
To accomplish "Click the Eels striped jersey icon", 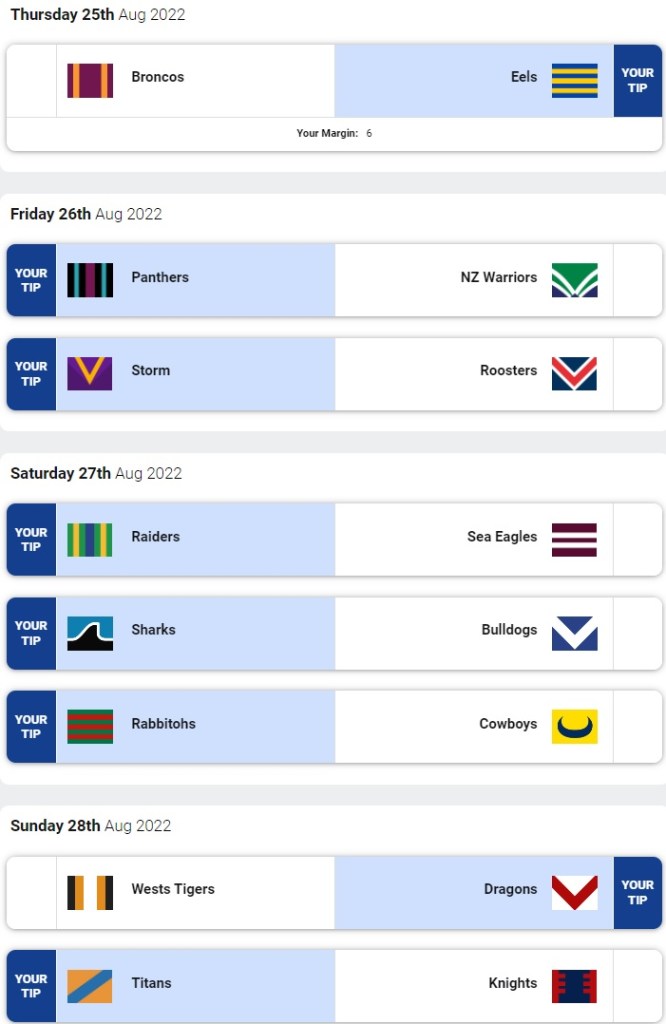I will tap(574, 80).
